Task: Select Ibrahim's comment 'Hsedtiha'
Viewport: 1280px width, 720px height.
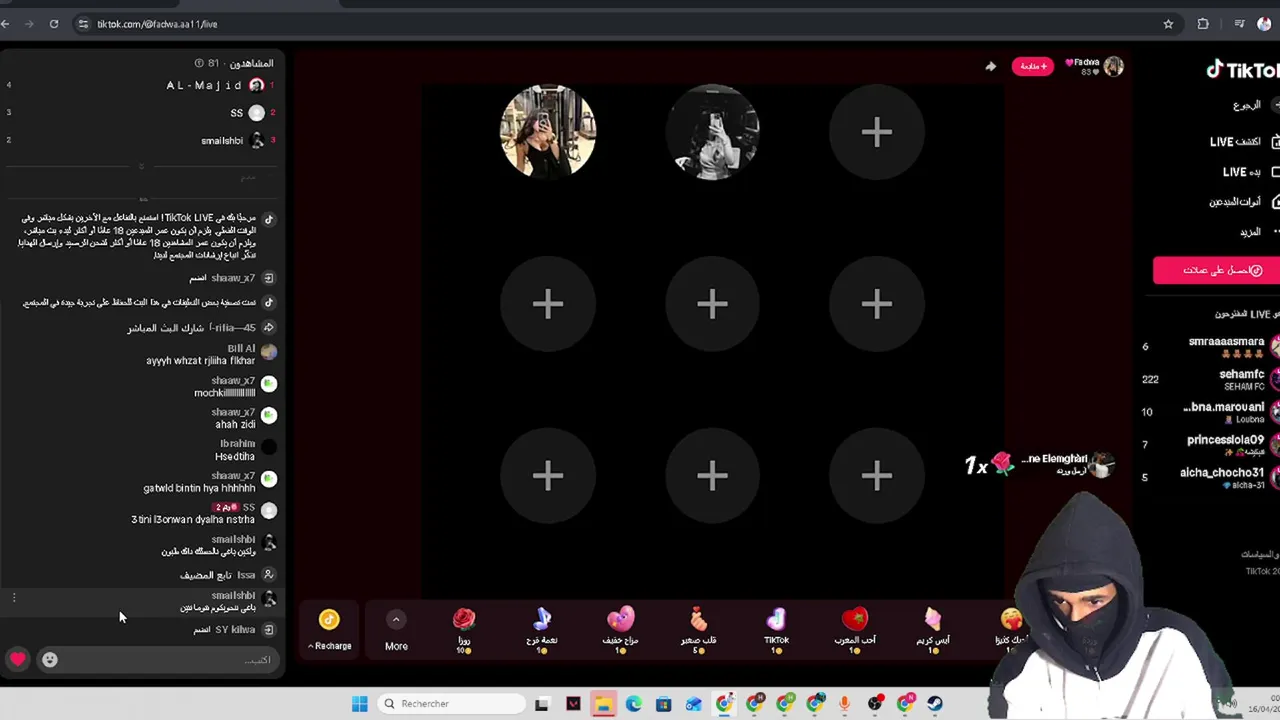Action: (x=235, y=457)
